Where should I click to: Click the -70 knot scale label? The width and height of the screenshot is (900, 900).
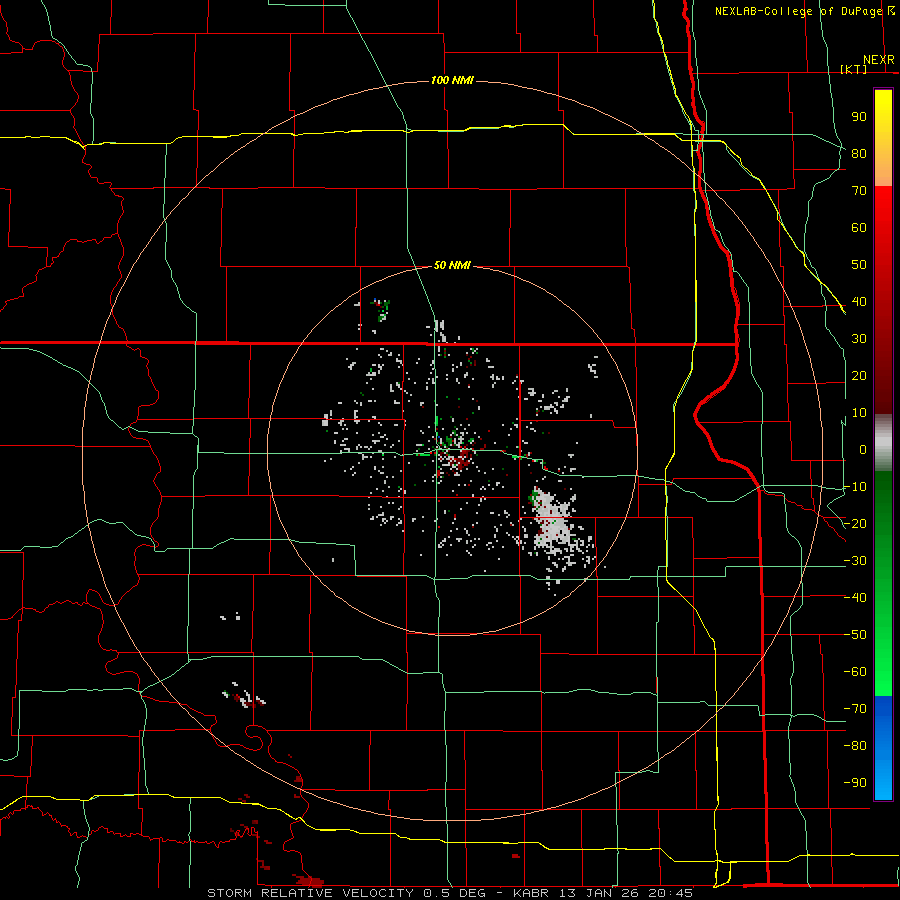(855, 709)
